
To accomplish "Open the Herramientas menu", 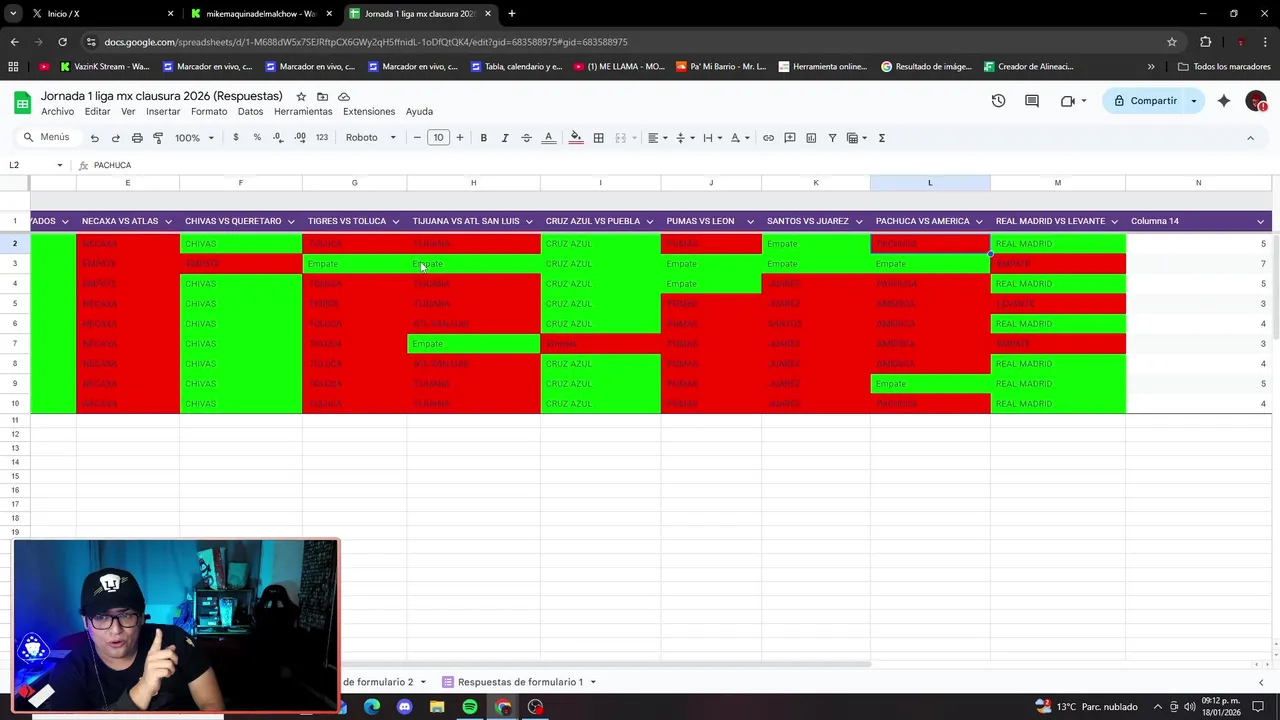I will 303,111.
